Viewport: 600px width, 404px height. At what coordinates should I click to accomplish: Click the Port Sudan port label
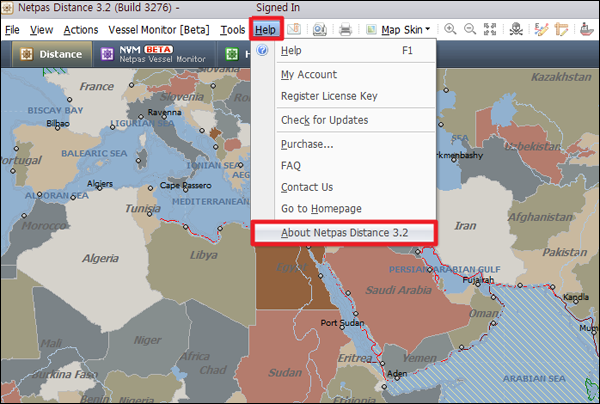pyautogui.click(x=342, y=323)
